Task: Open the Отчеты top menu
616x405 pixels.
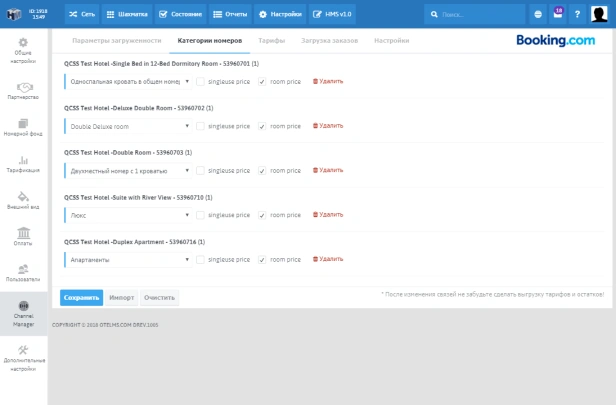Action: [231, 14]
